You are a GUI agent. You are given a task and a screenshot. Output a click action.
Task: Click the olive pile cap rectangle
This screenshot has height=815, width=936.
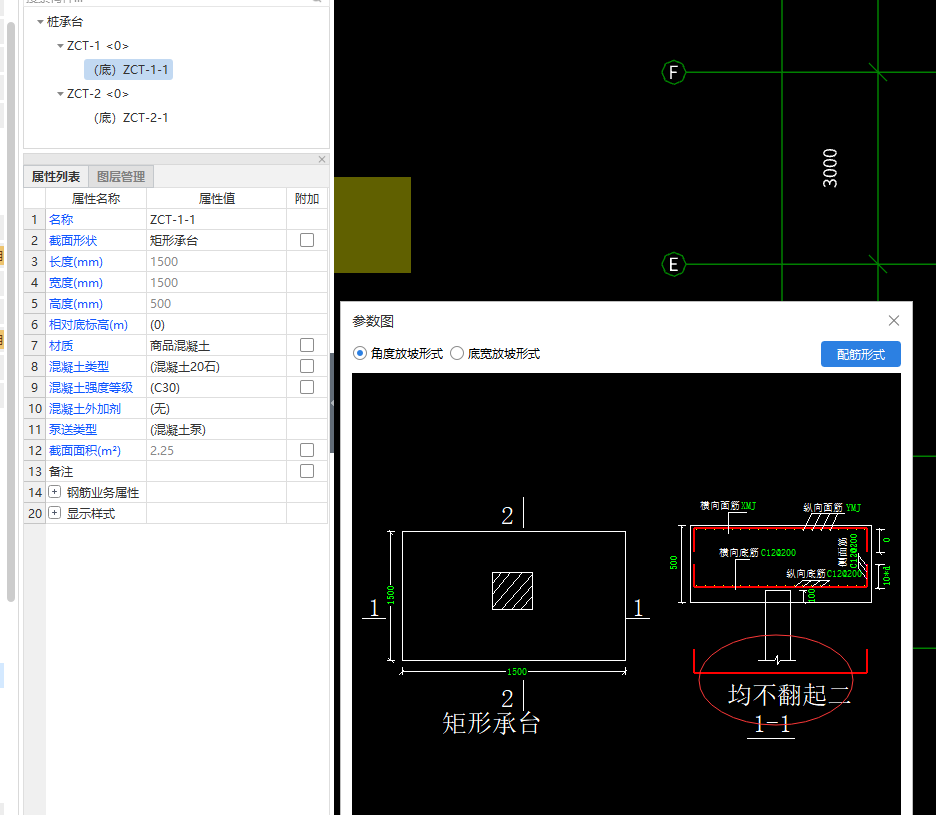tap(372, 225)
